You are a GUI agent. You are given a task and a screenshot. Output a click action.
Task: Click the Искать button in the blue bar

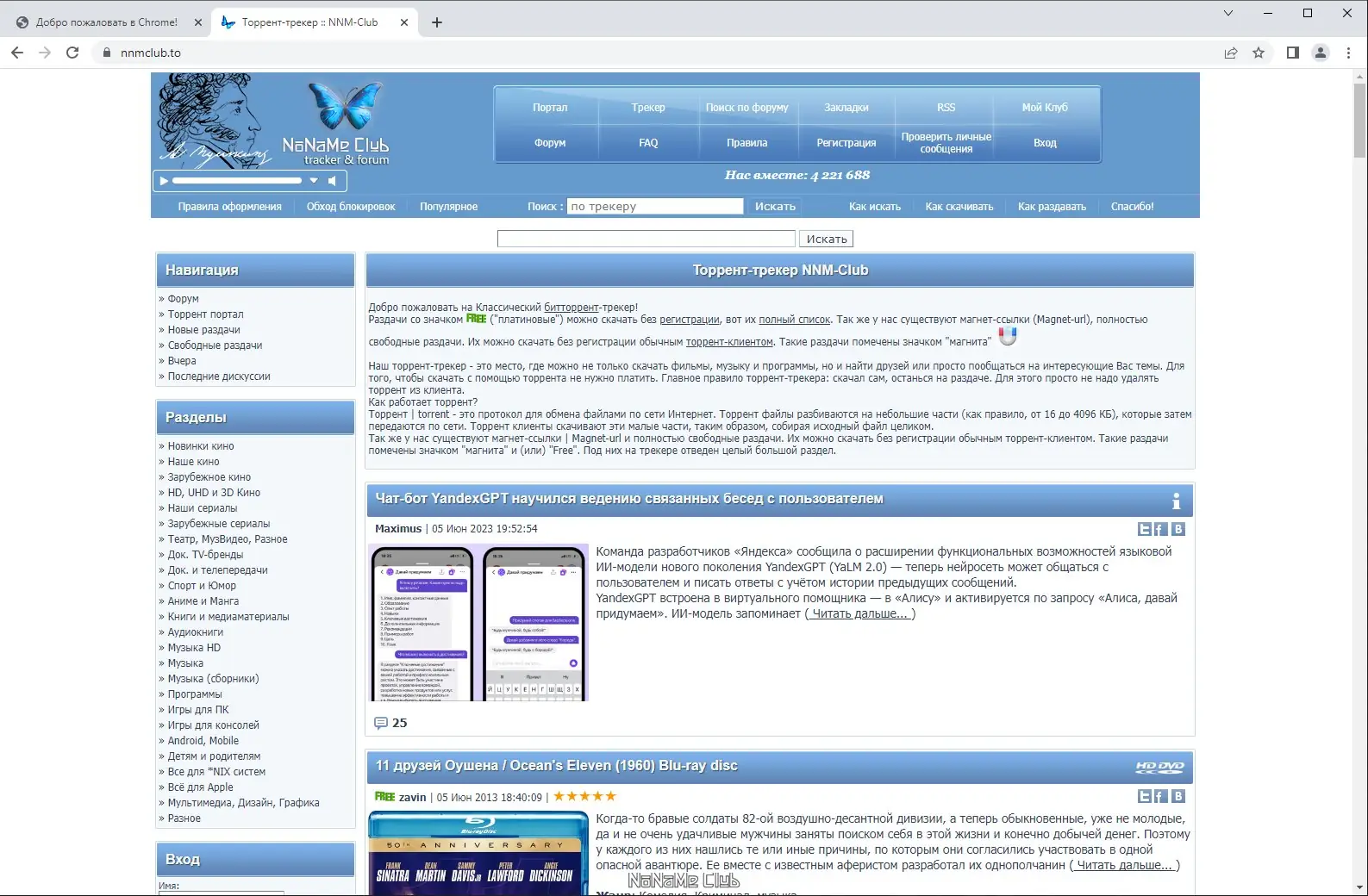click(775, 207)
